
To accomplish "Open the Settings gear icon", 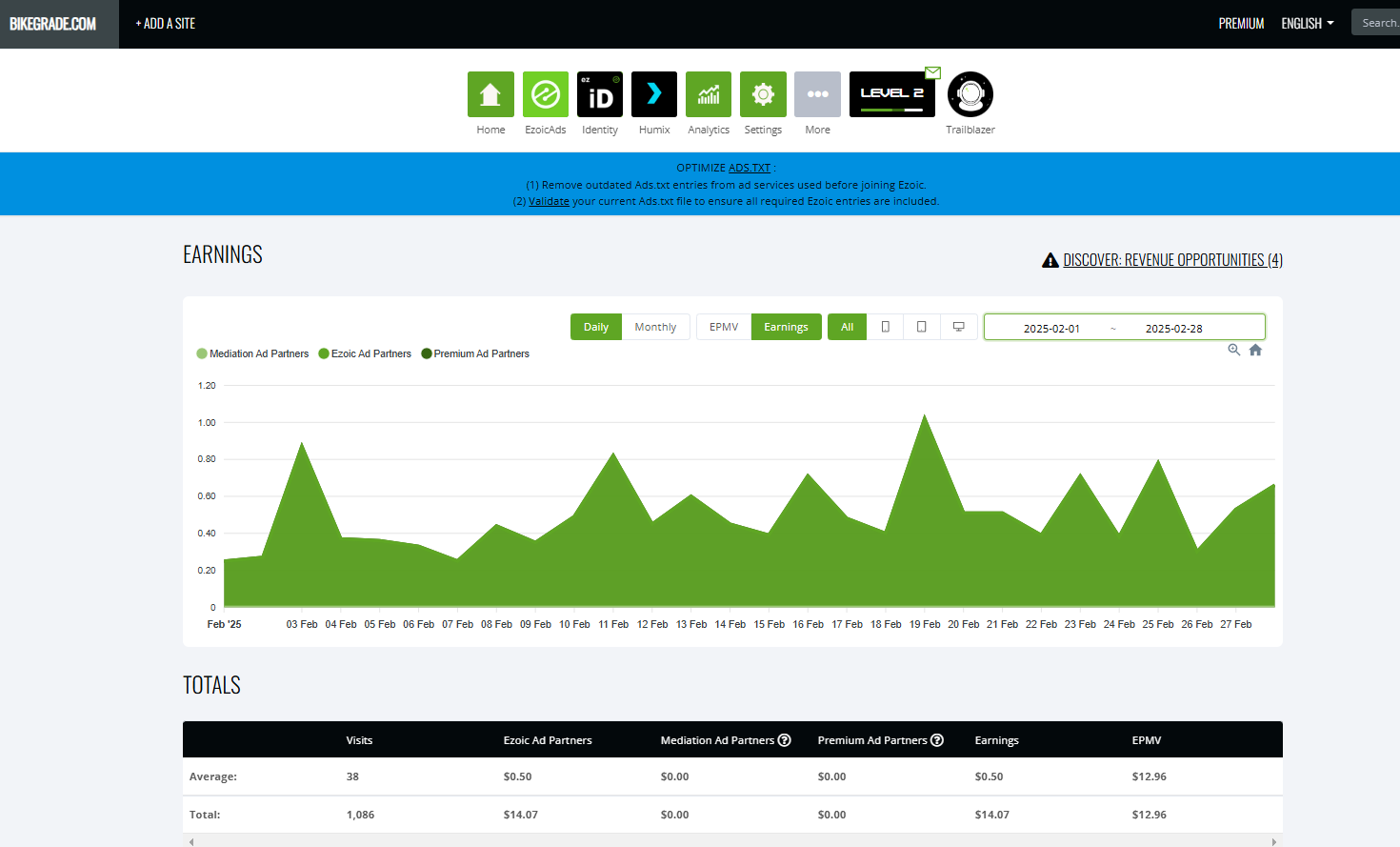I will [x=763, y=94].
